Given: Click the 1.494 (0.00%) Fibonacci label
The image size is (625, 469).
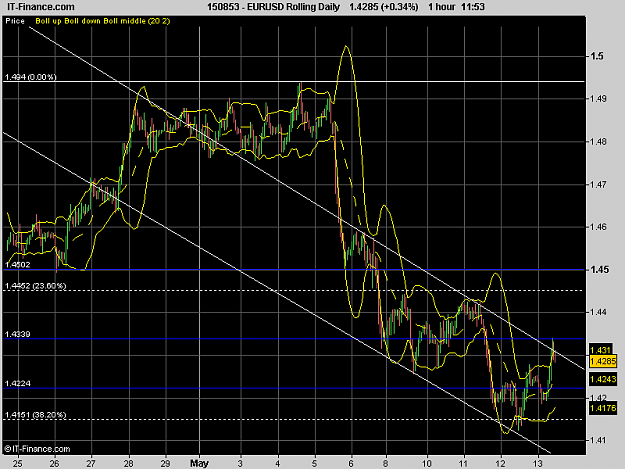Looking at the screenshot, I should tap(31, 77).
